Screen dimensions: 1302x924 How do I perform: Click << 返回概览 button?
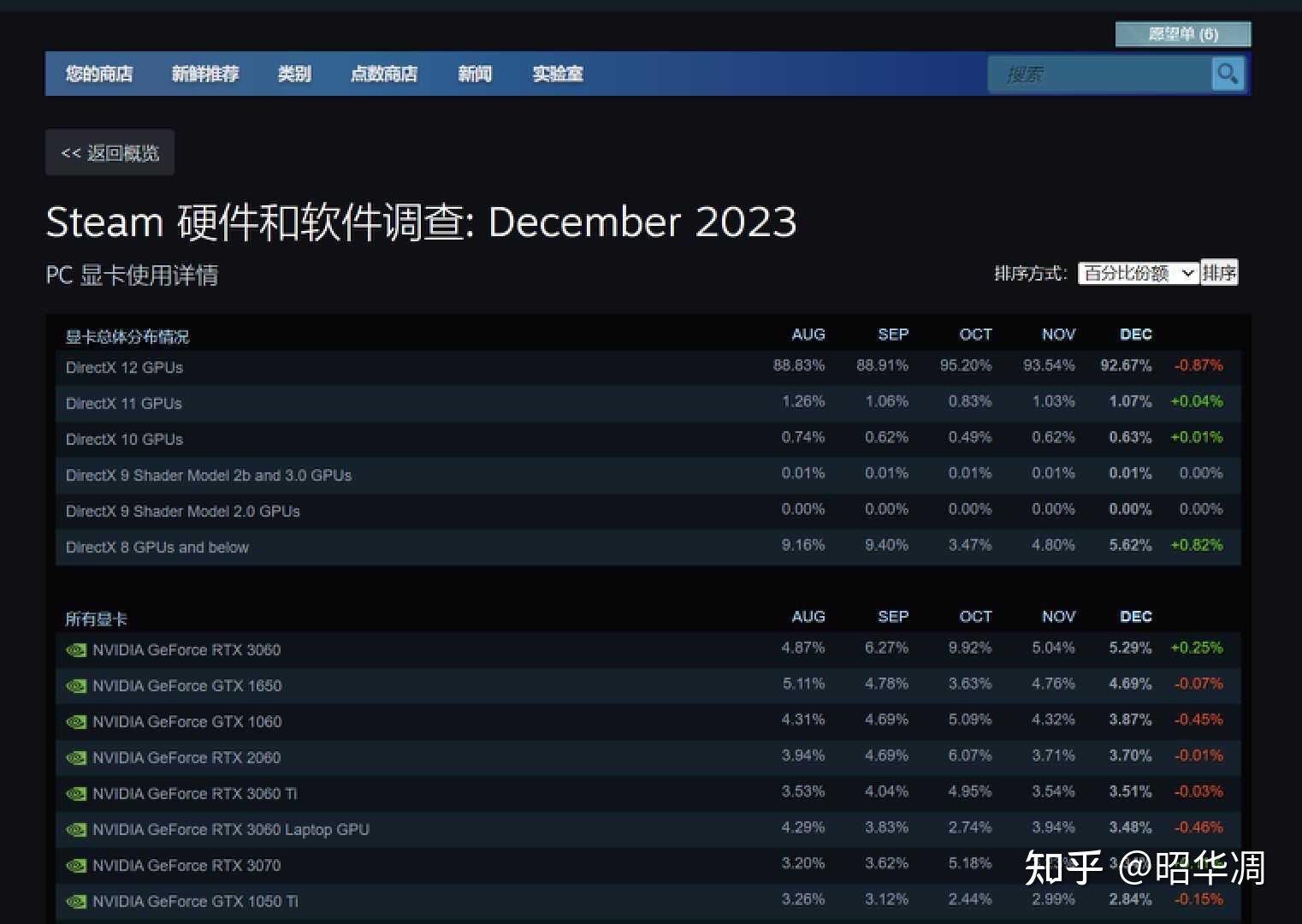pos(109,152)
